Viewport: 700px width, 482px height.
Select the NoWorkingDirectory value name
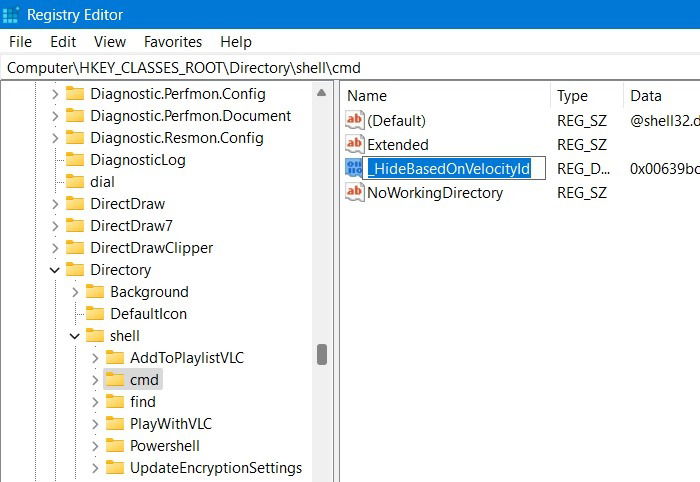pyautogui.click(x=435, y=193)
